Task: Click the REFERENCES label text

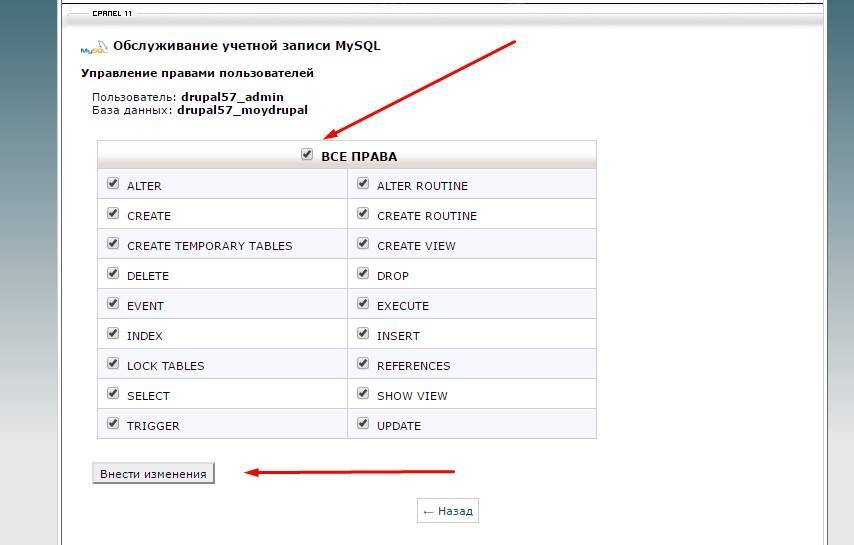Action: click(x=413, y=366)
